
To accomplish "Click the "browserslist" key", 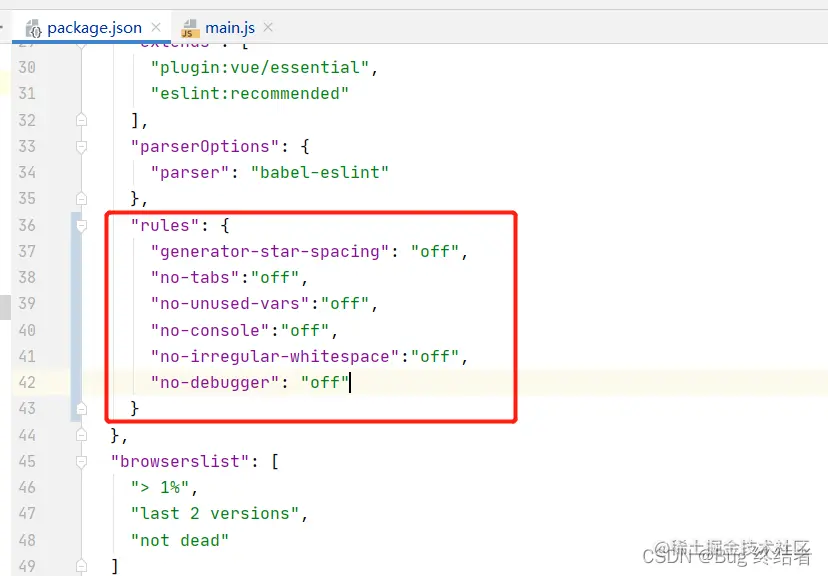I will coord(180,461).
